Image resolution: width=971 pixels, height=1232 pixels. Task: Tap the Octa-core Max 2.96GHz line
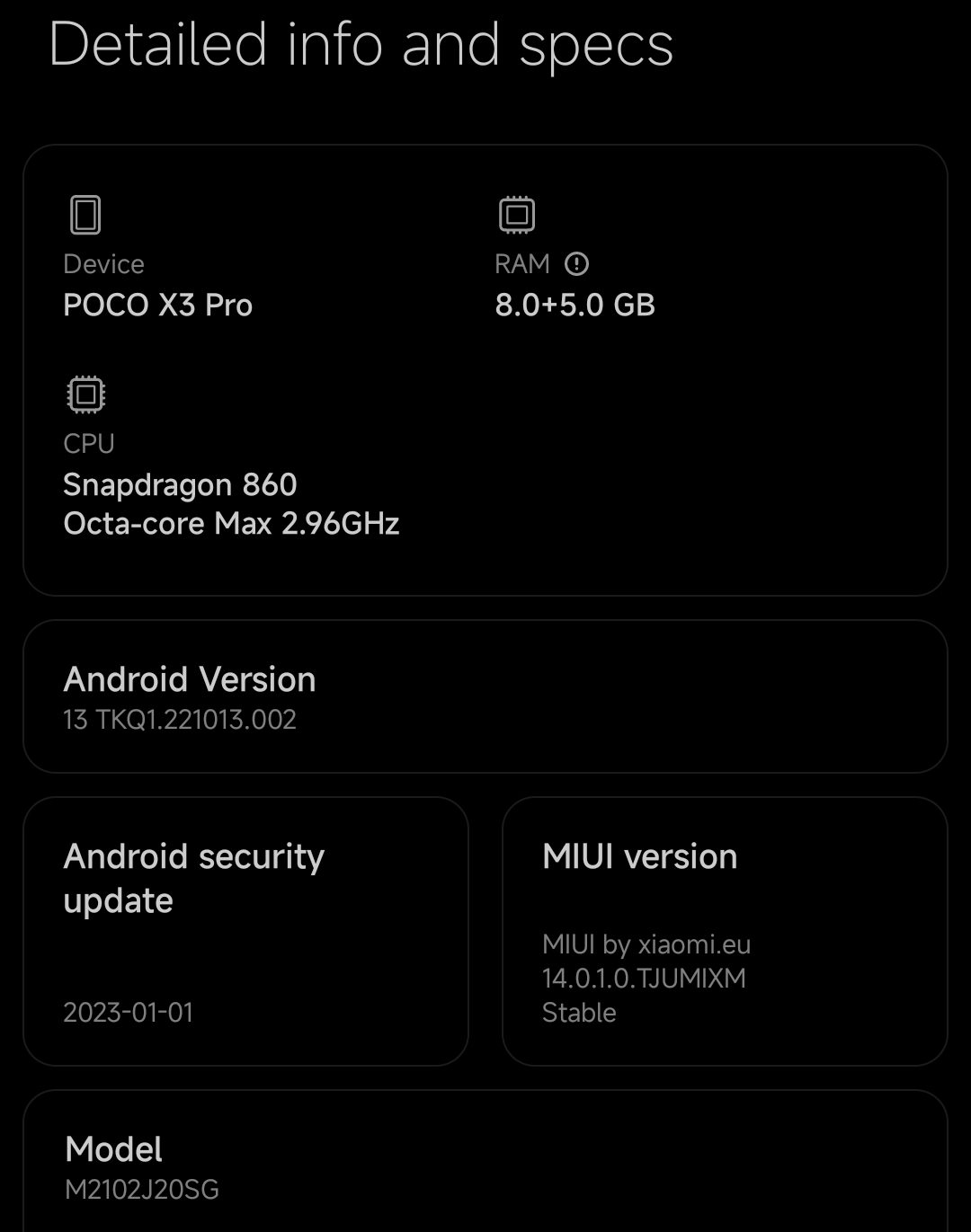(231, 524)
